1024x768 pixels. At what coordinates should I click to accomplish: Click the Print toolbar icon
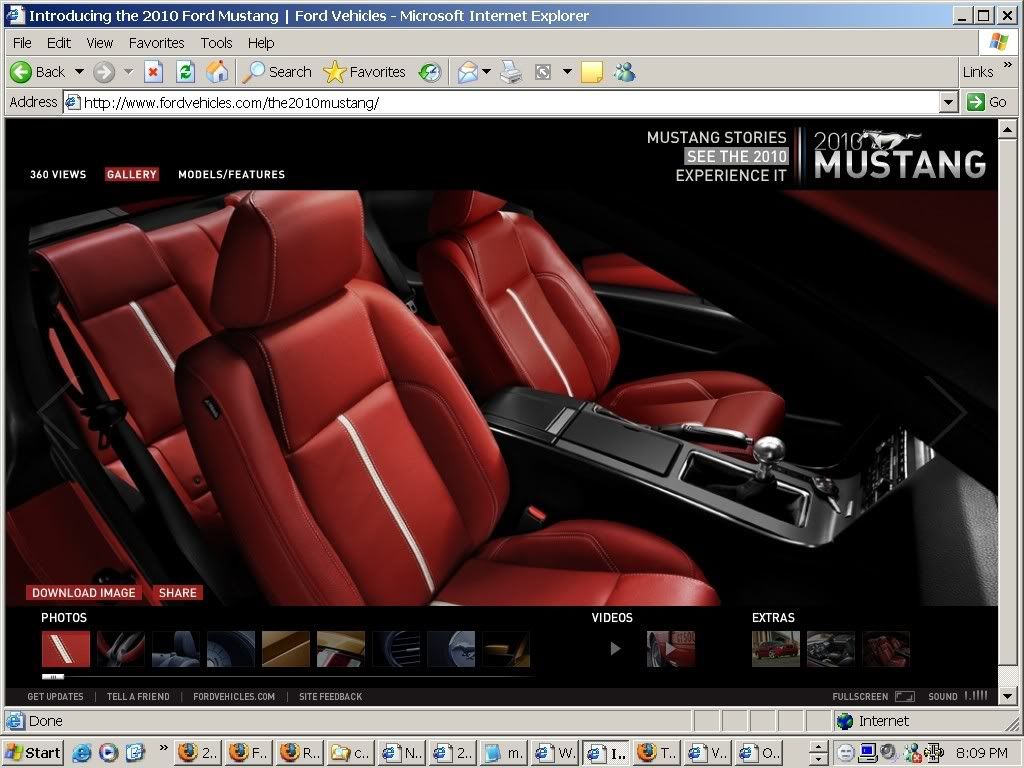[511, 72]
